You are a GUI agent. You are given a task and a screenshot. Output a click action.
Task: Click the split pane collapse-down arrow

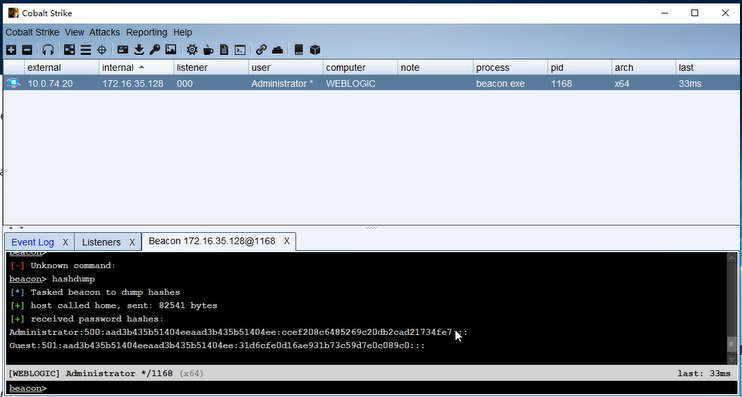21,228
